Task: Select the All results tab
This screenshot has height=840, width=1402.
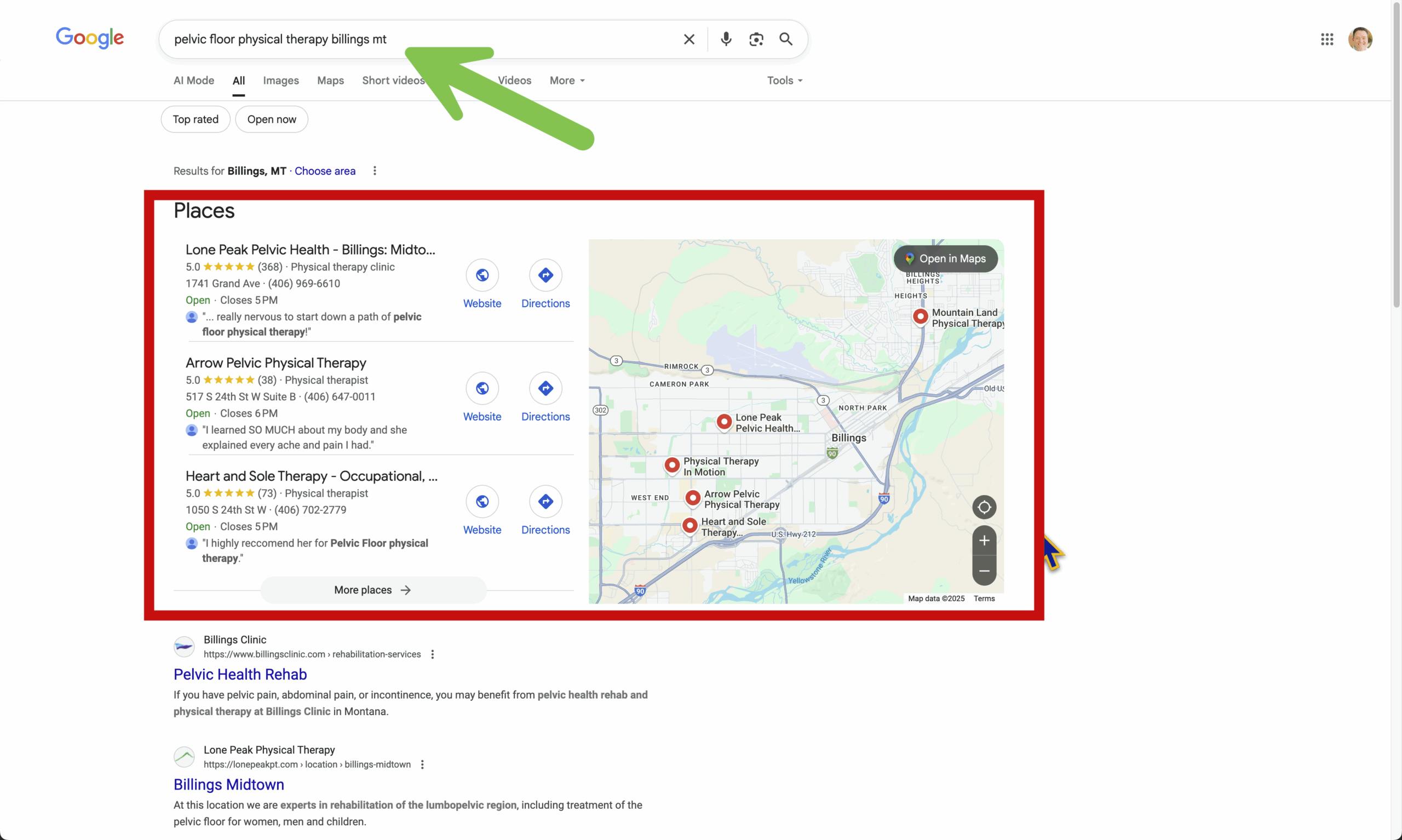Action: 239,81
